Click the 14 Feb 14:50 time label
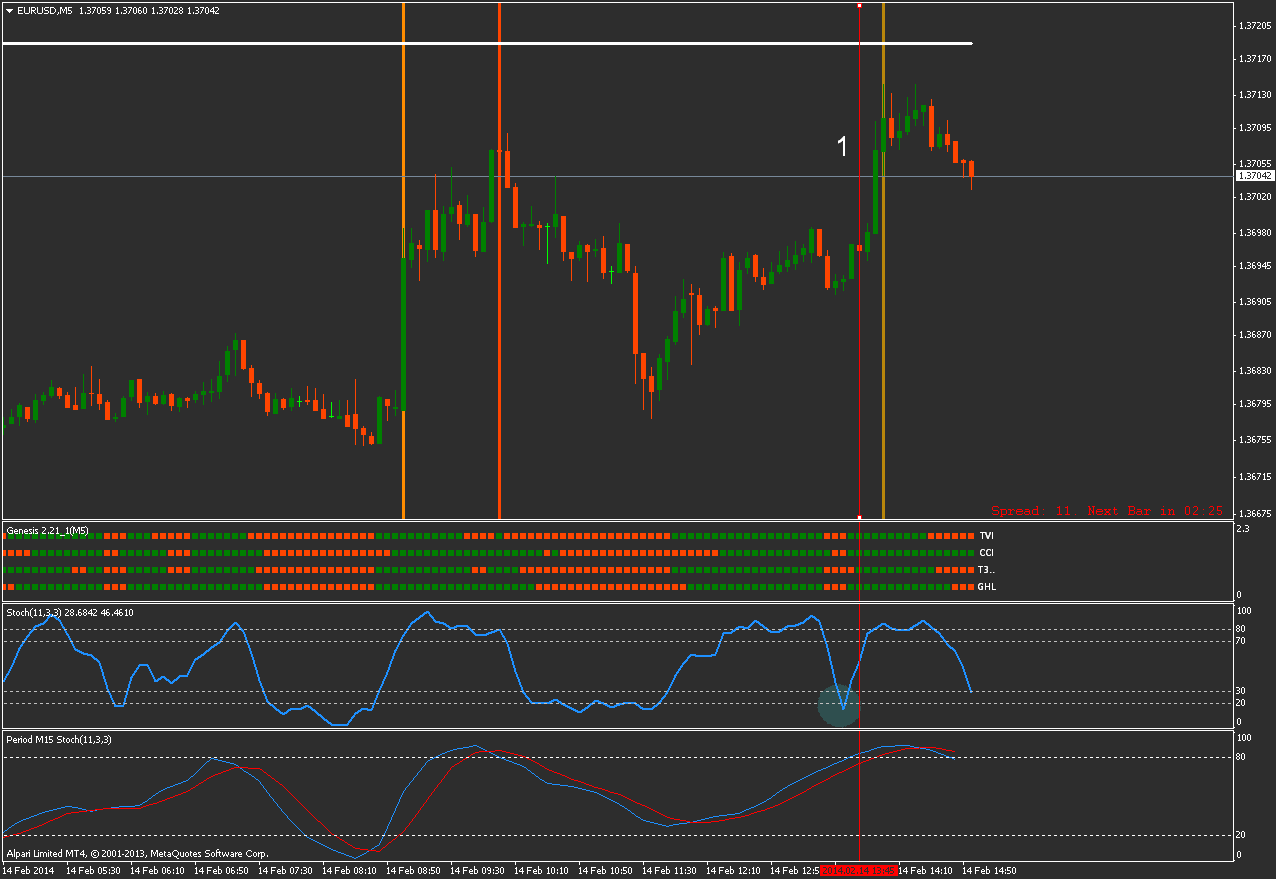 click(x=989, y=871)
